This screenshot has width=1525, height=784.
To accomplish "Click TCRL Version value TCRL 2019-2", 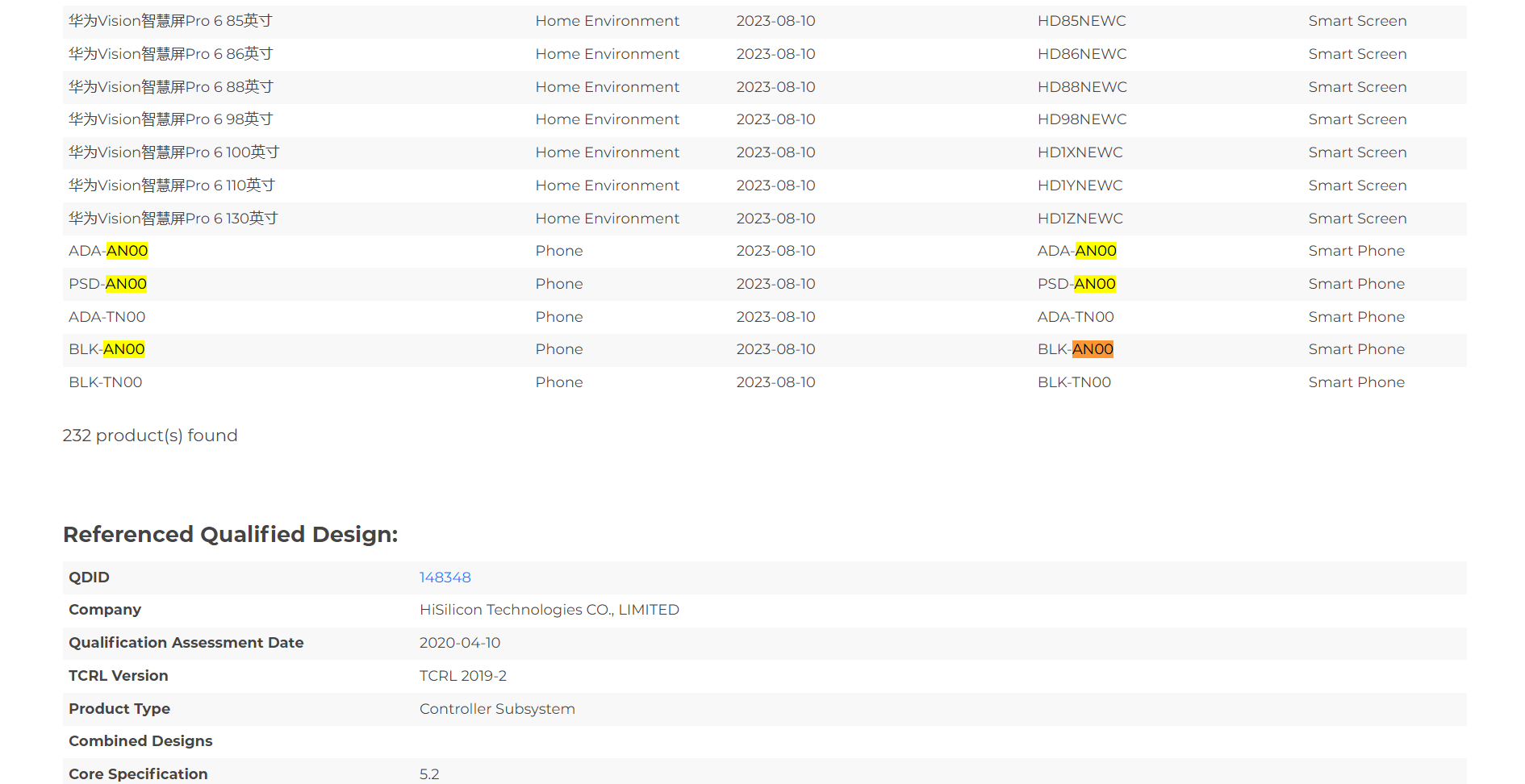I will 463,676.
